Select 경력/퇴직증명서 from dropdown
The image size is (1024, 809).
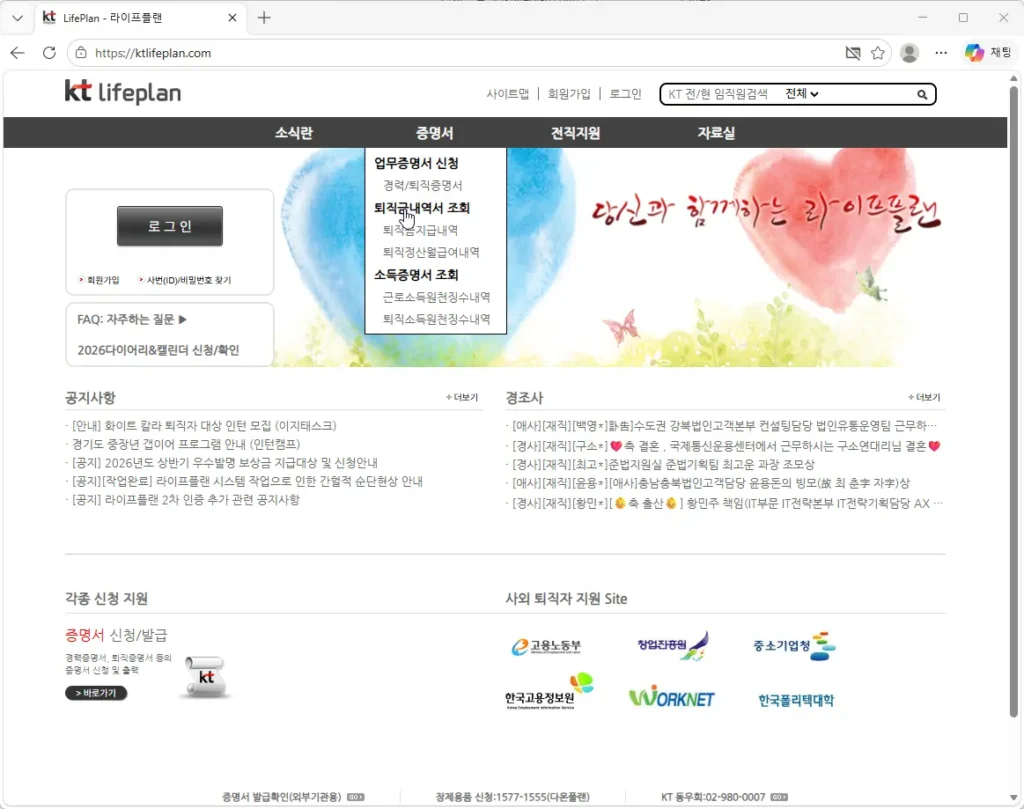click(423, 185)
